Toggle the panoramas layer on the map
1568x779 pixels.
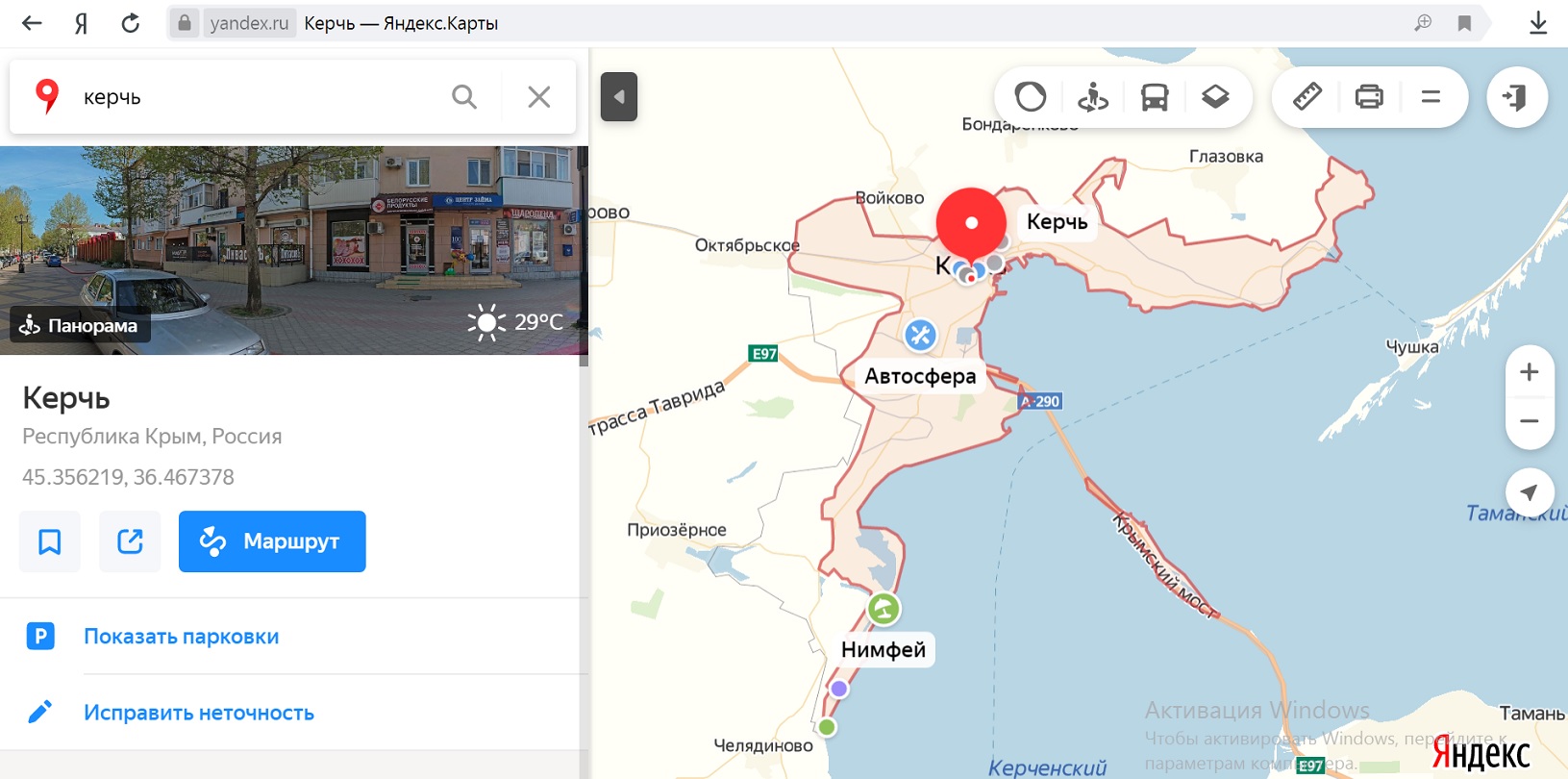1093,97
